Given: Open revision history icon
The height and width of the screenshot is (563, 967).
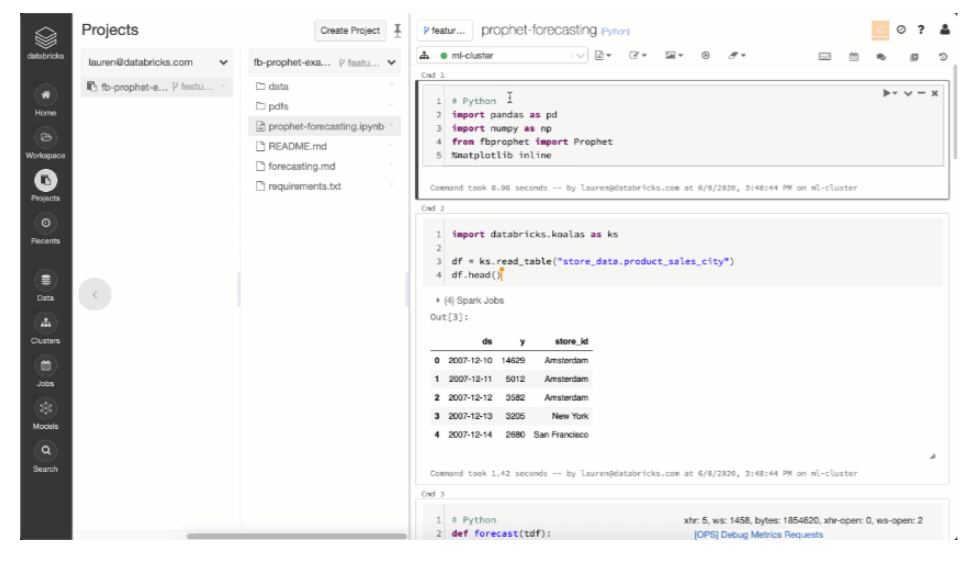Looking at the screenshot, I should coord(943,57).
